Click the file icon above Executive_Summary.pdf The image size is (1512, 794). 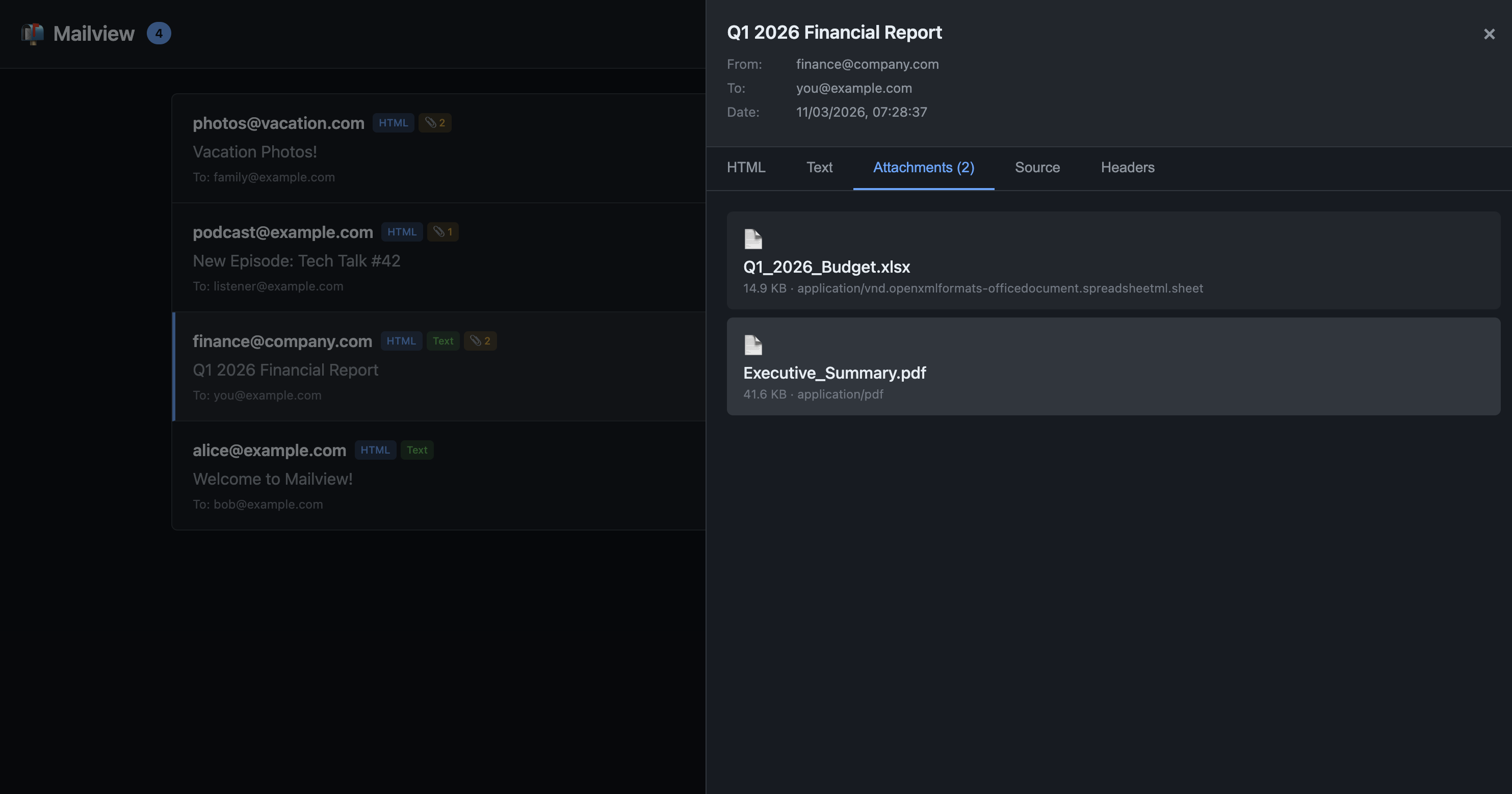753,345
